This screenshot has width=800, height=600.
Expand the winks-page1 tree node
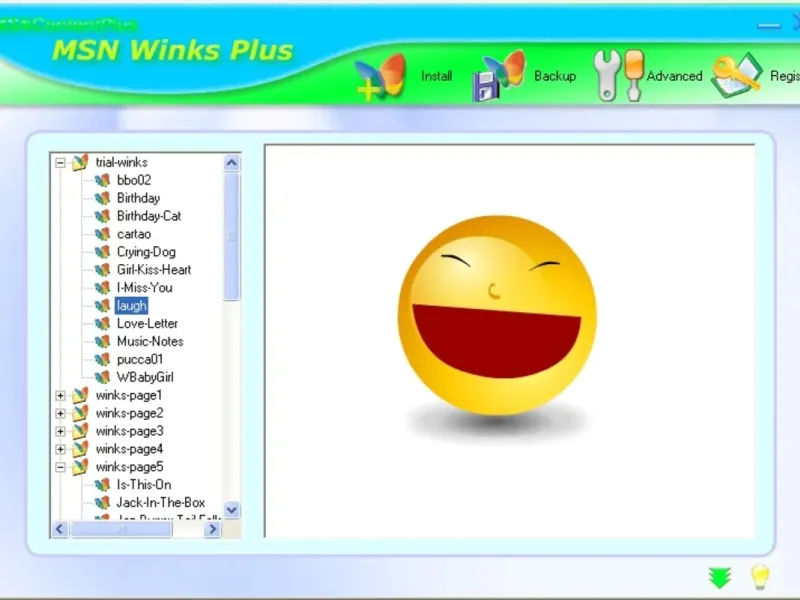60,396
